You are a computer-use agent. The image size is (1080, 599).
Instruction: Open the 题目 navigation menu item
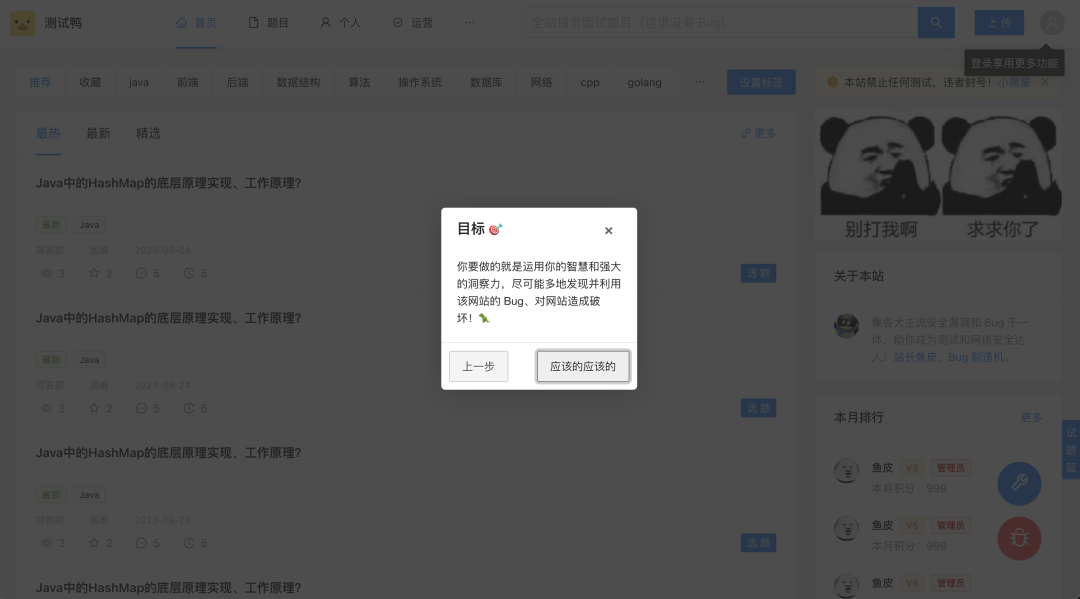pos(269,23)
